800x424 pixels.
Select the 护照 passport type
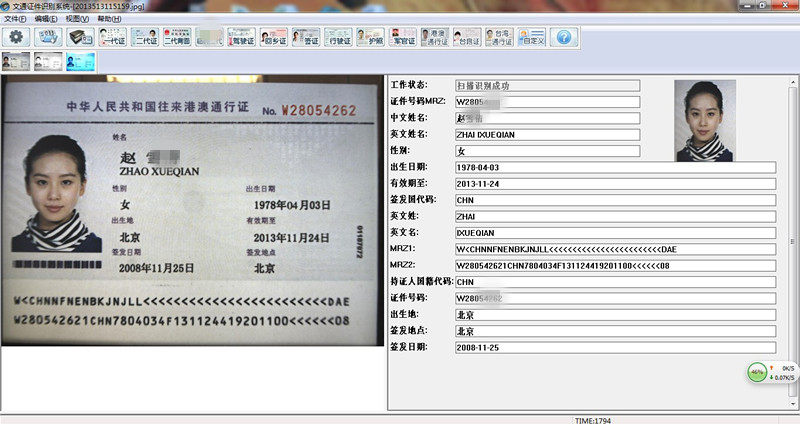[x=370, y=37]
